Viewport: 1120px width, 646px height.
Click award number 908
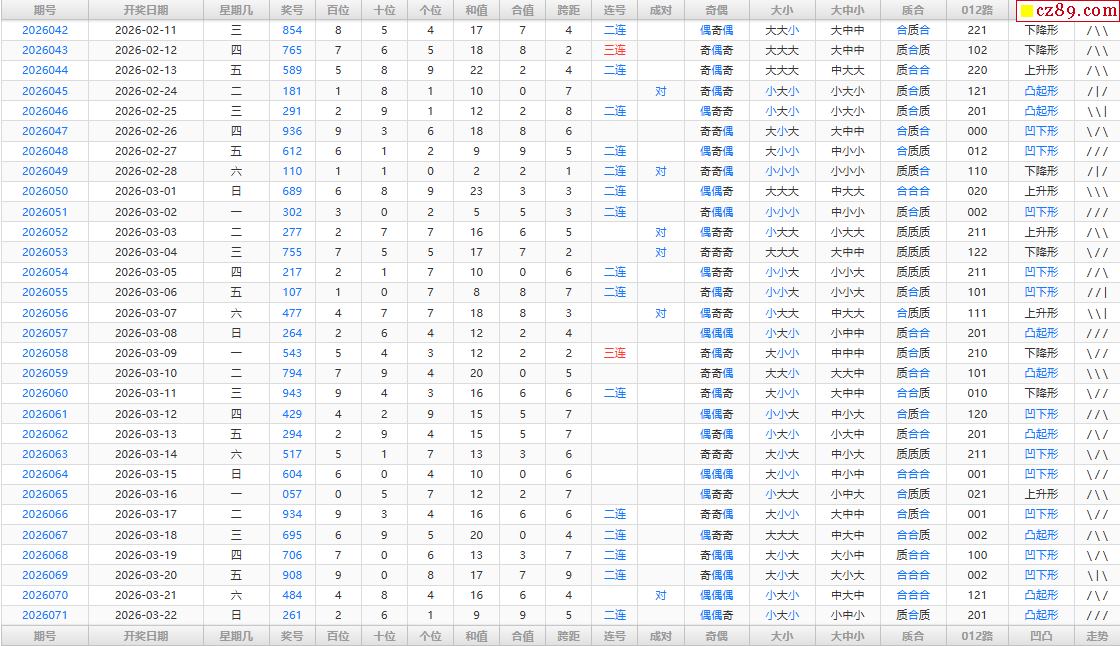click(291, 576)
